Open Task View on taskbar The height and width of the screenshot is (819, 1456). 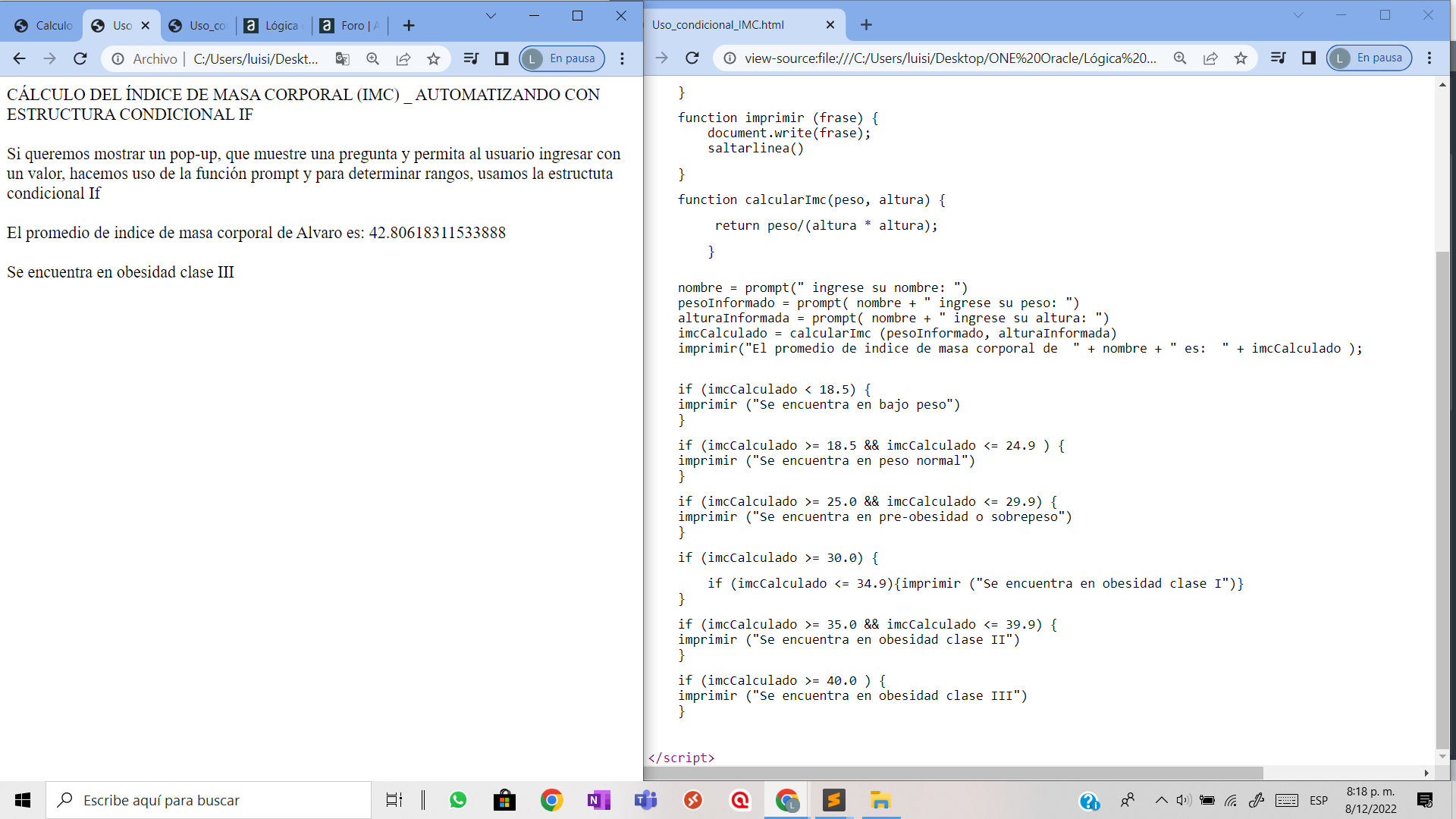click(x=394, y=800)
